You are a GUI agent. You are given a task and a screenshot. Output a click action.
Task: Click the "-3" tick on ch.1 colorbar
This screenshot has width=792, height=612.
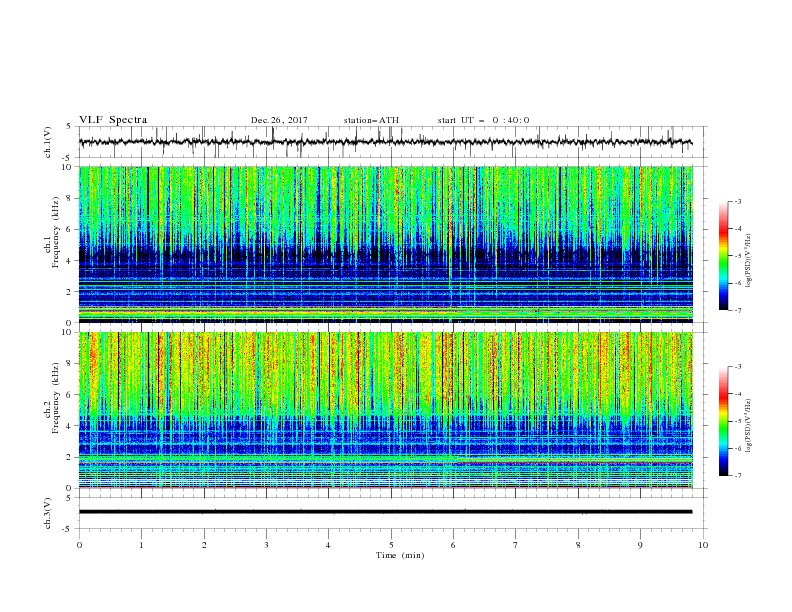(737, 201)
